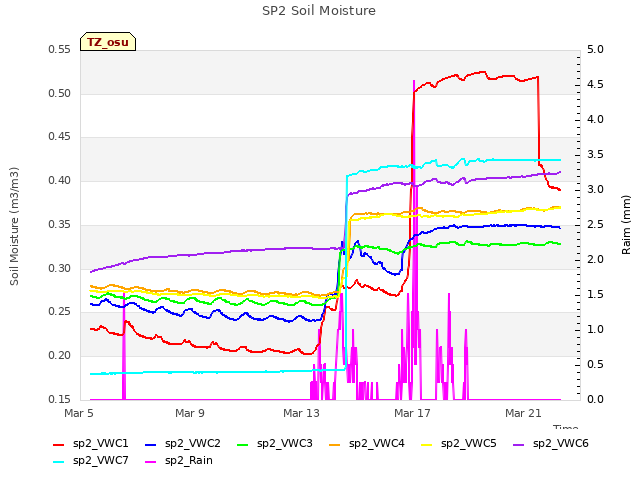Click the 0.20 left axis value
The width and height of the screenshot is (640, 480).
pos(60,356)
